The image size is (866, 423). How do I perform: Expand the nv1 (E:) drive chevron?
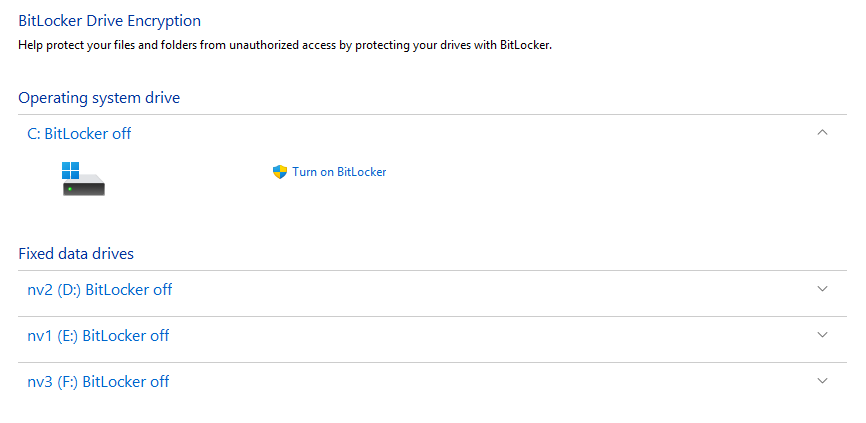(823, 335)
